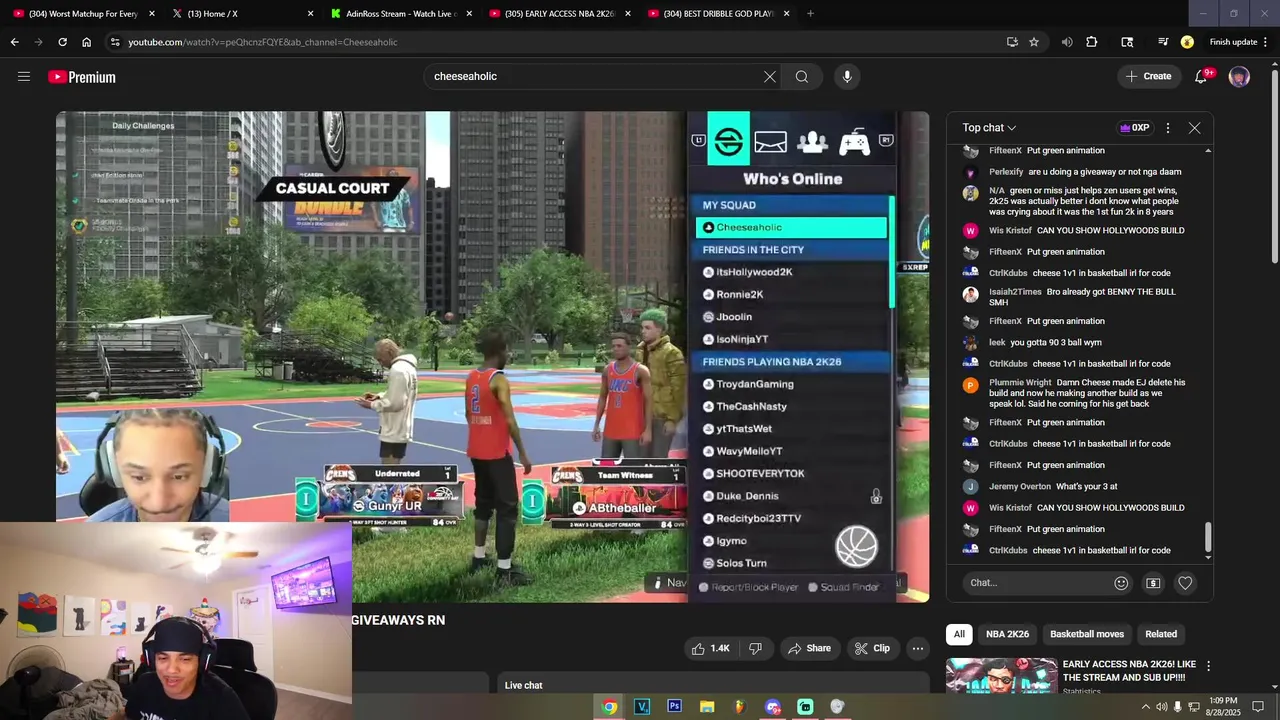The height and width of the screenshot is (720, 1280).
Task: Open the YouTube guide hamburger menu
Action: pyautogui.click(x=24, y=76)
